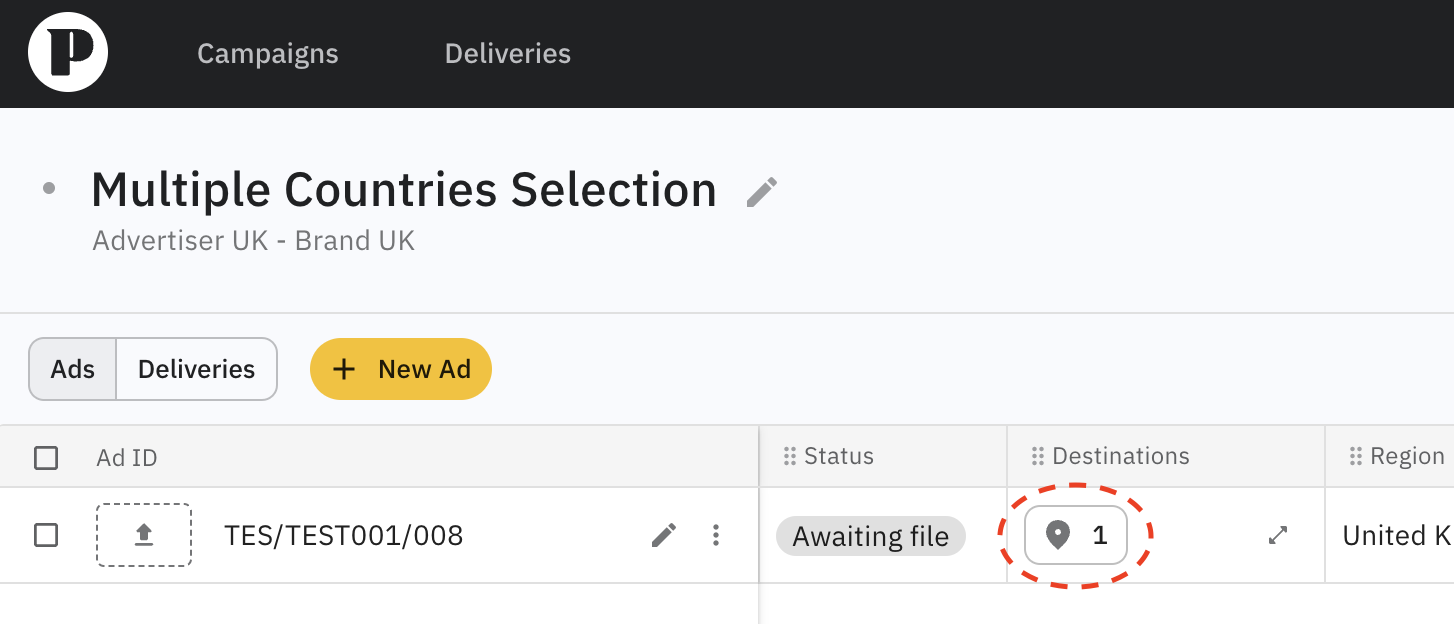Screen dimensions: 1454x624
Task: Grab the Destinations column drag handle
Action: [1038, 457]
